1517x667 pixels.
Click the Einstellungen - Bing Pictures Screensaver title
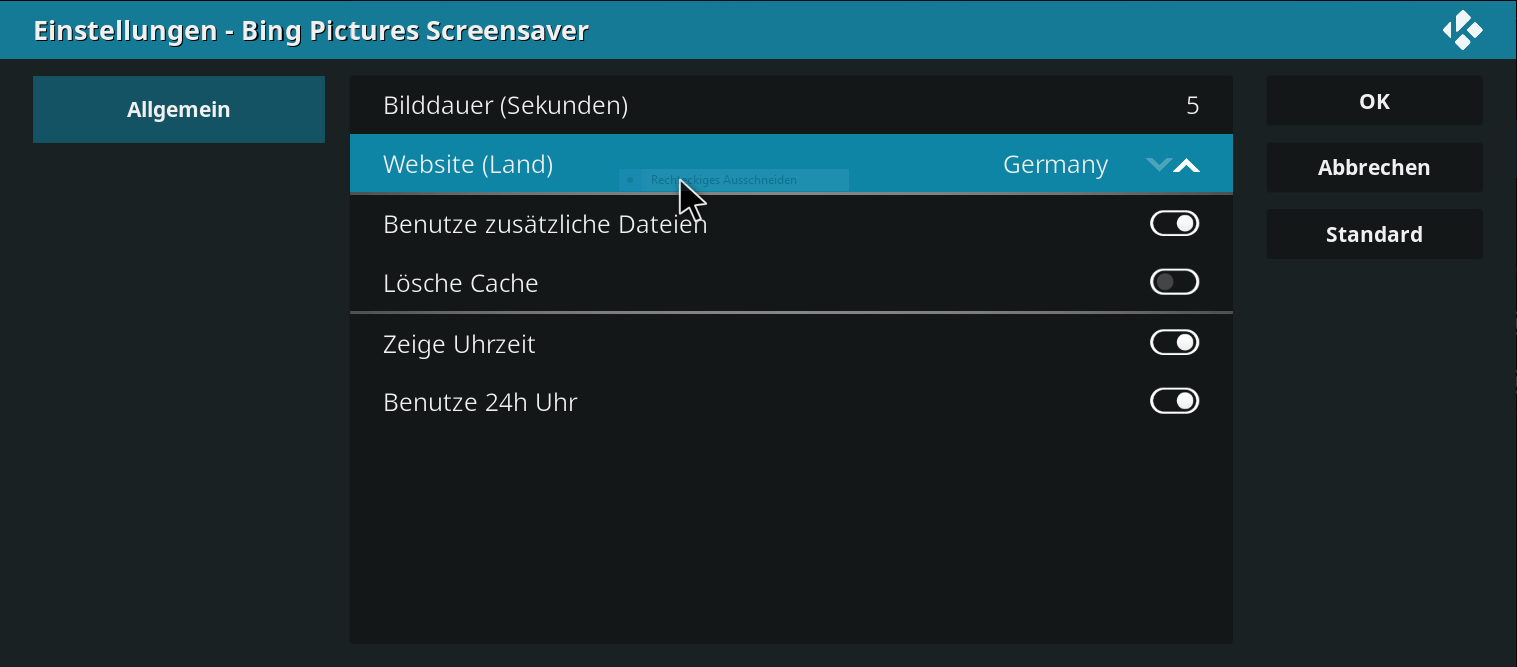(311, 30)
